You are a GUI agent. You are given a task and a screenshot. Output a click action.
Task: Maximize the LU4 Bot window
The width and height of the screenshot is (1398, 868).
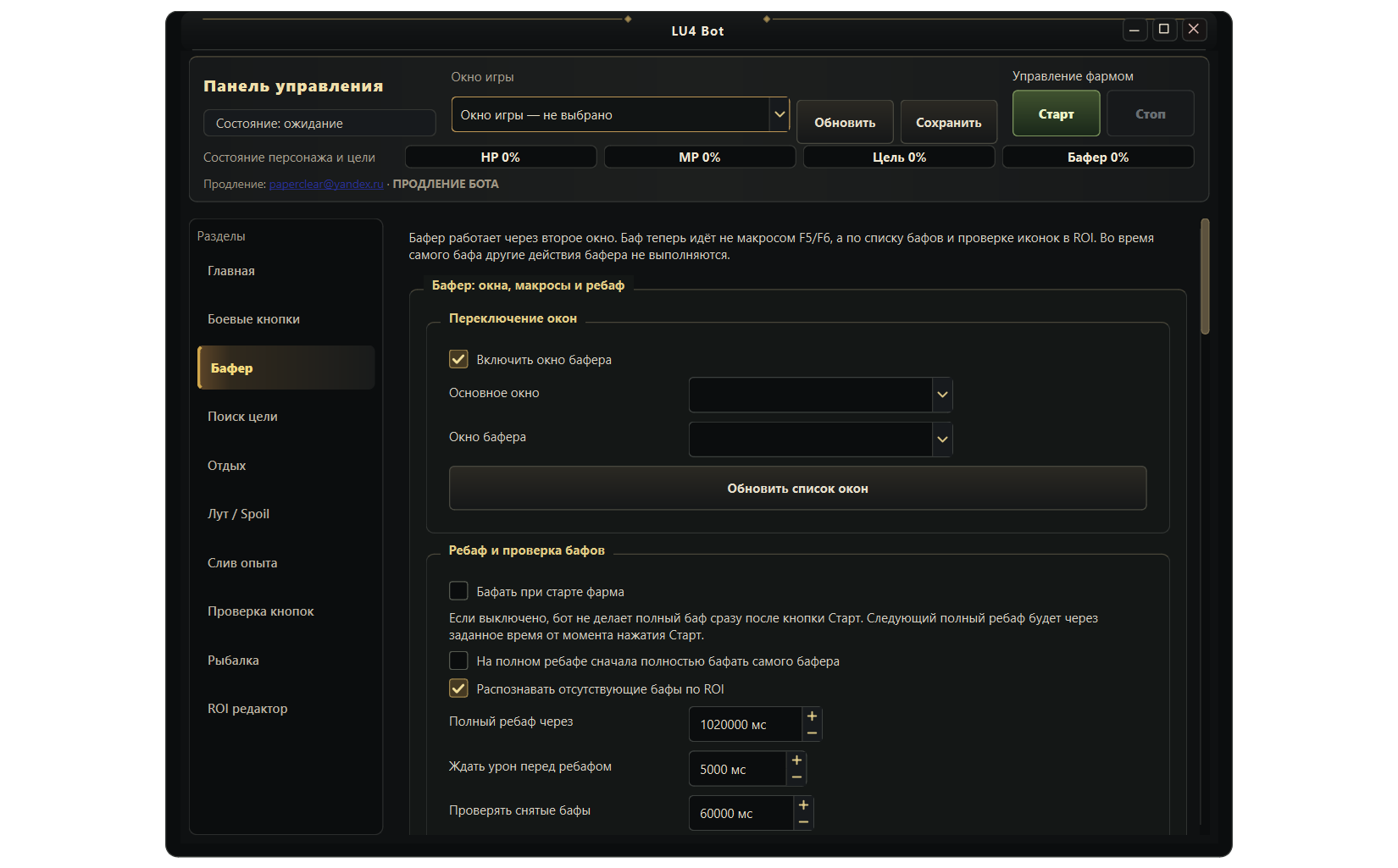(x=1164, y=30)
